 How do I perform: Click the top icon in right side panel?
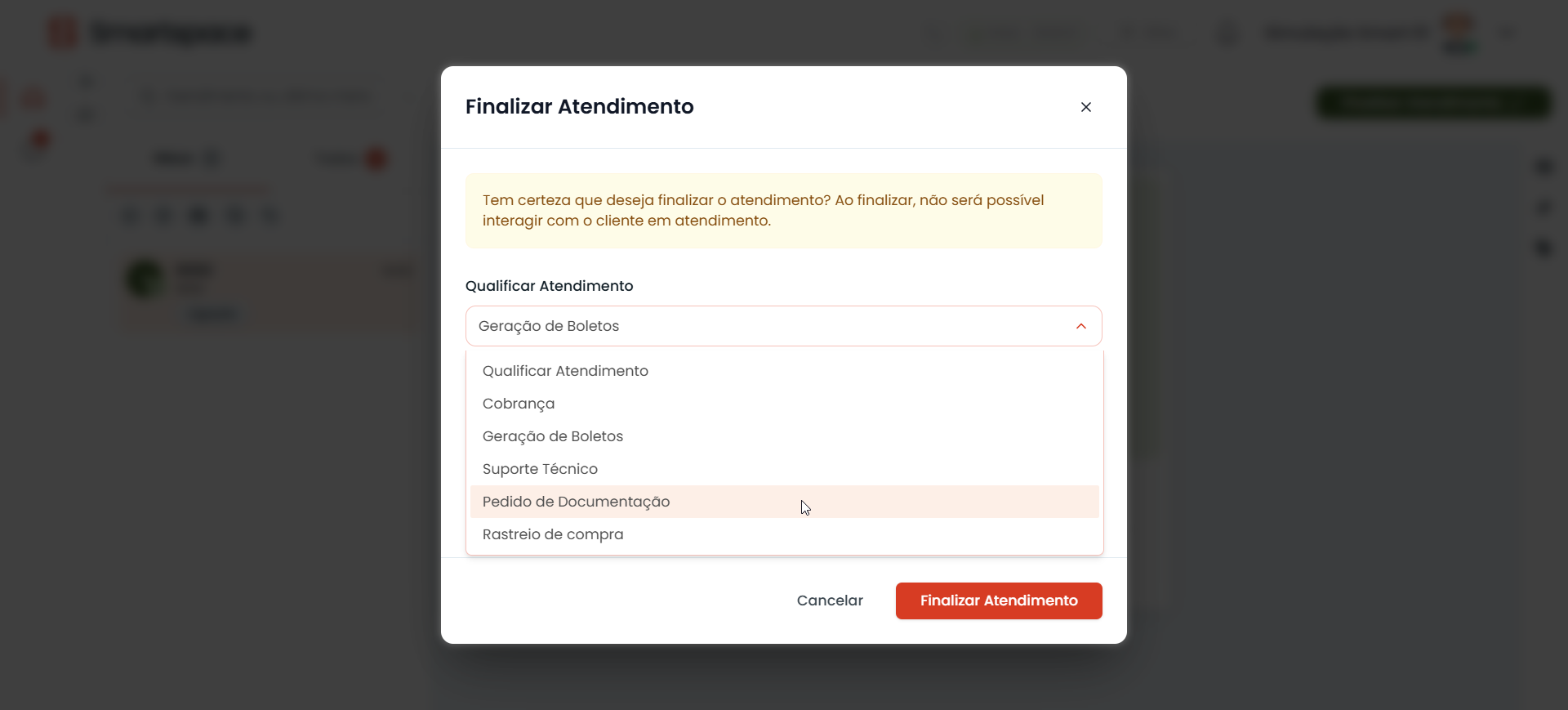pos(1543,167)
